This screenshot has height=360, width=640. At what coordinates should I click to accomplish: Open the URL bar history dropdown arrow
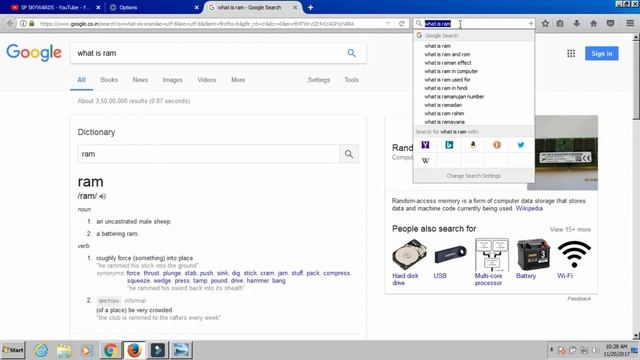tap(388, 24)
